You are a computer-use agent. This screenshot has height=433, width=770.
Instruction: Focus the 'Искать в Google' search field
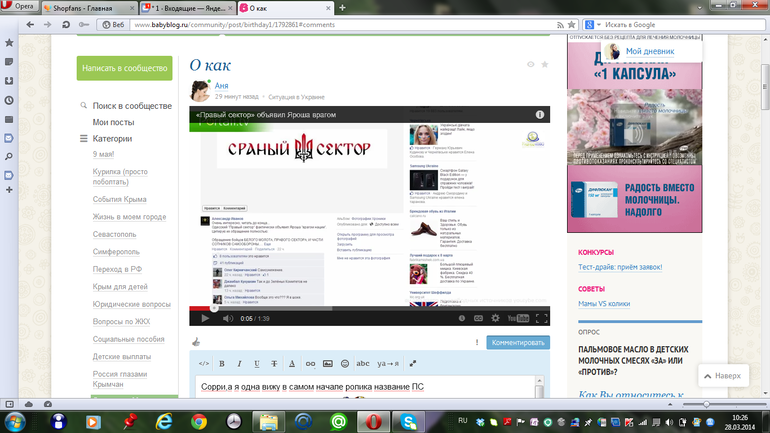pyautogui.click(x=683, y=25)
